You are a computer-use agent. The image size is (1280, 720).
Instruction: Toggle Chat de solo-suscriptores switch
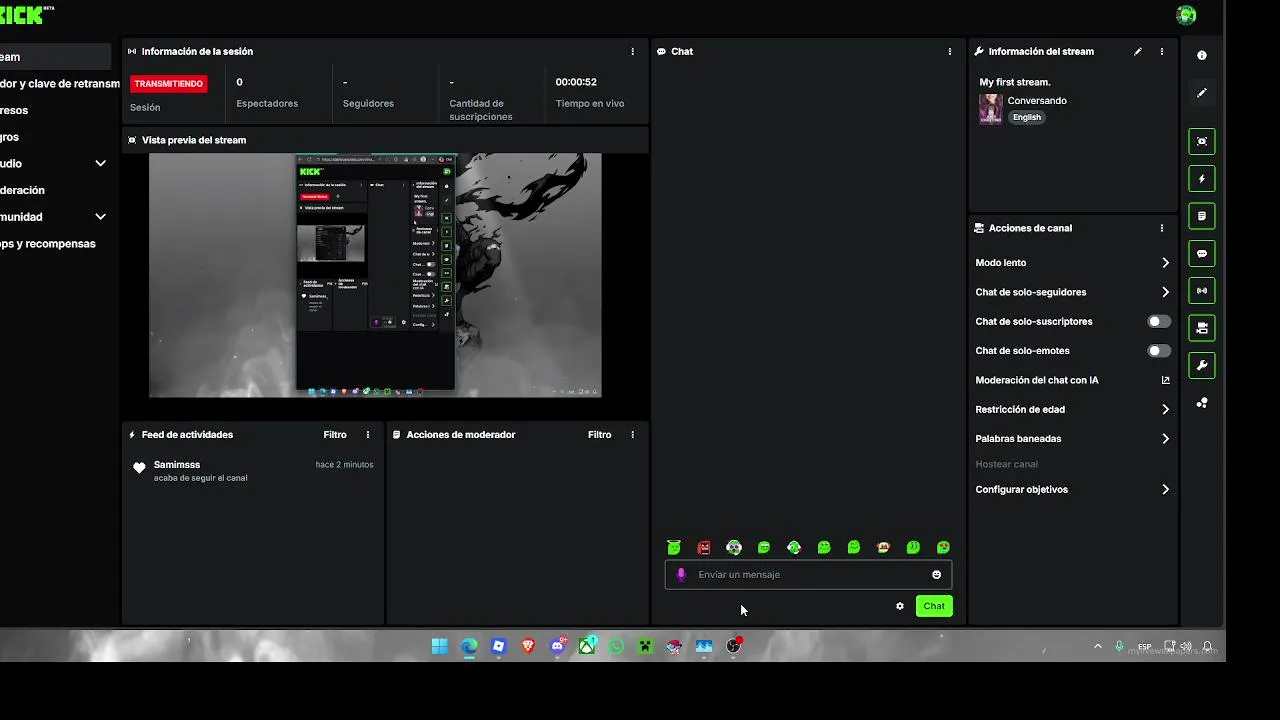[1159, 322]
